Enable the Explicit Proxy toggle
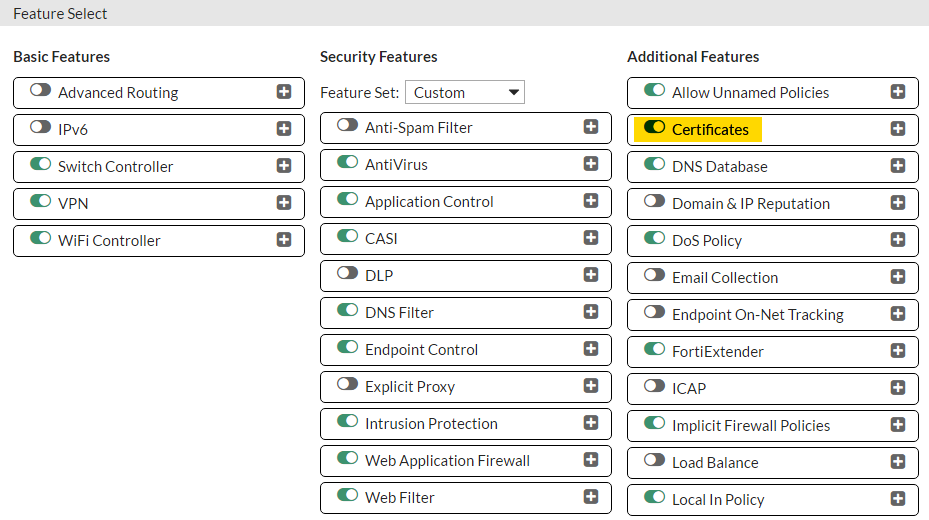 click(348, 385)
